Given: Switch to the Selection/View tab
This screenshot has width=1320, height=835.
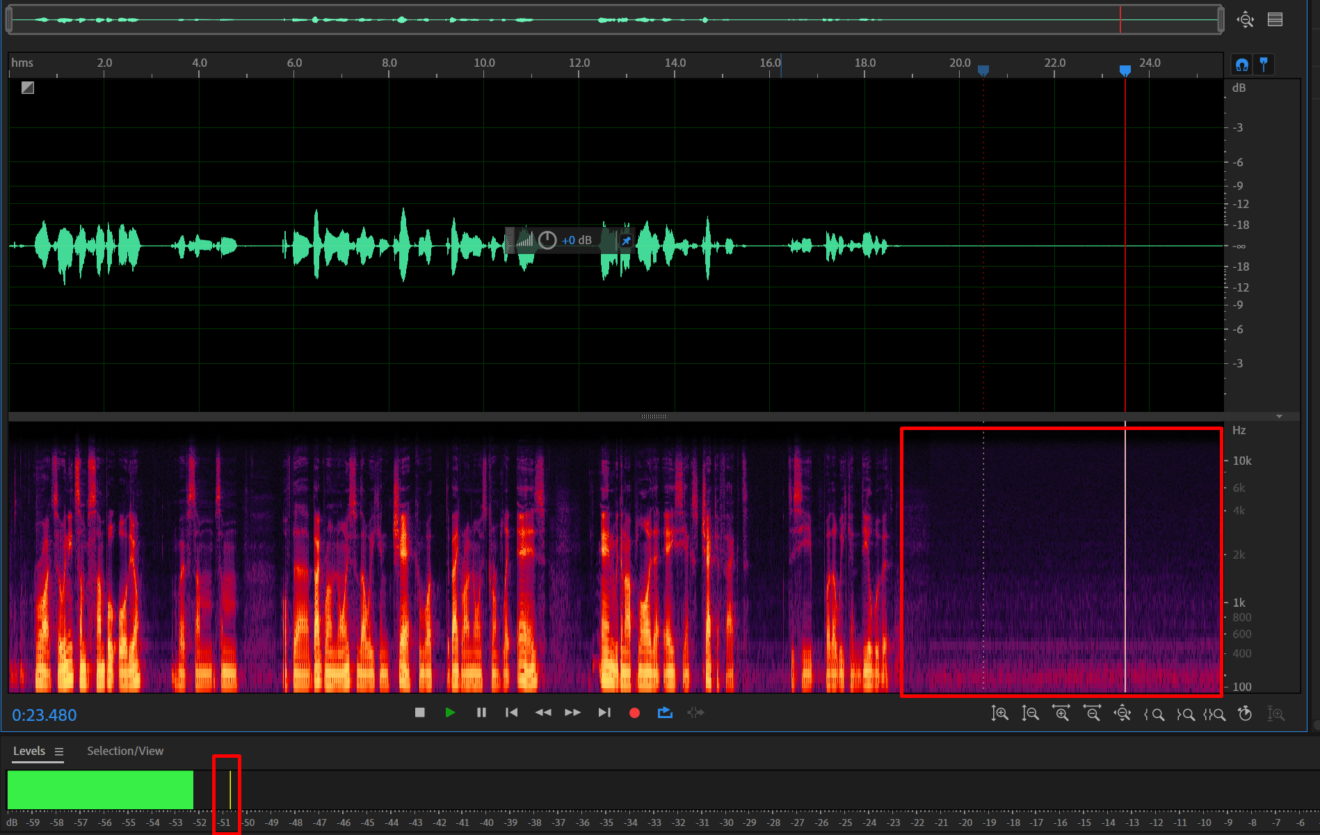Looking at the screenshot, I should pyautogui.click(x=125, y=751).
